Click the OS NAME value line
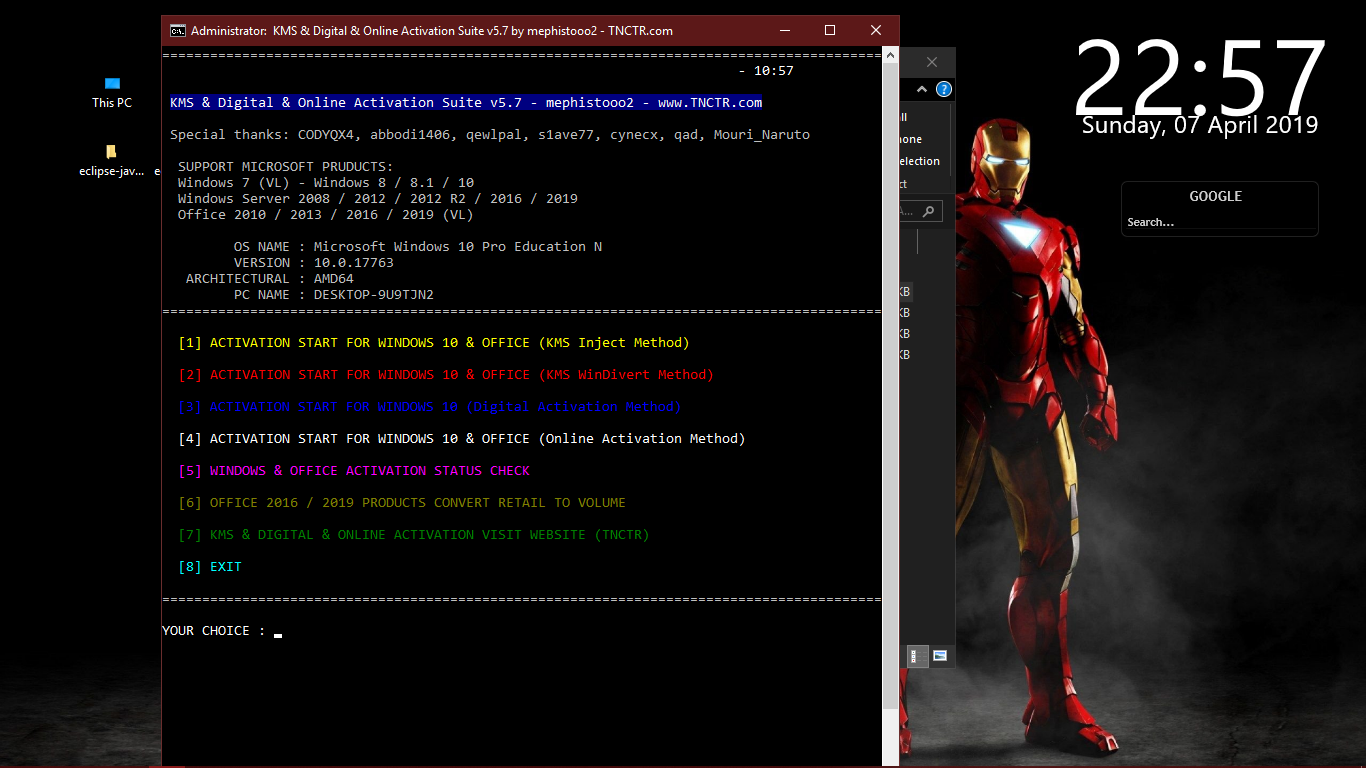1366x768 pixels. coord(418,247)
